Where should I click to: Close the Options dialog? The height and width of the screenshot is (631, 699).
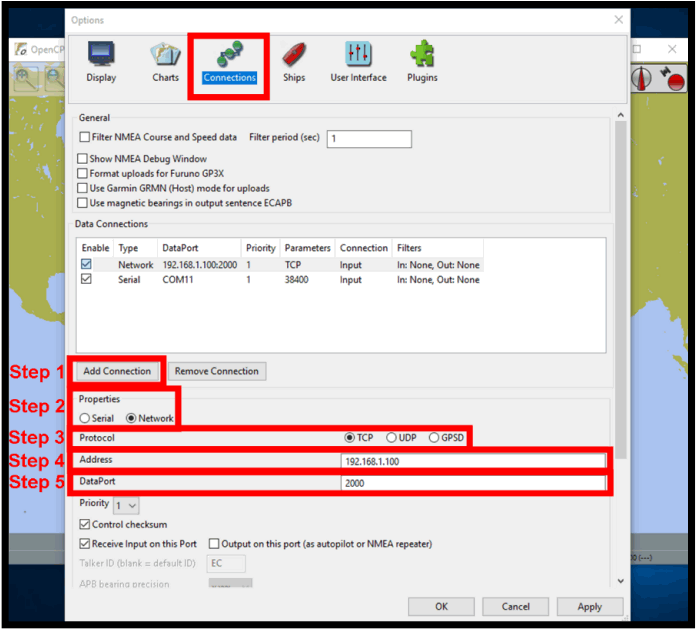tap(619, 20)
